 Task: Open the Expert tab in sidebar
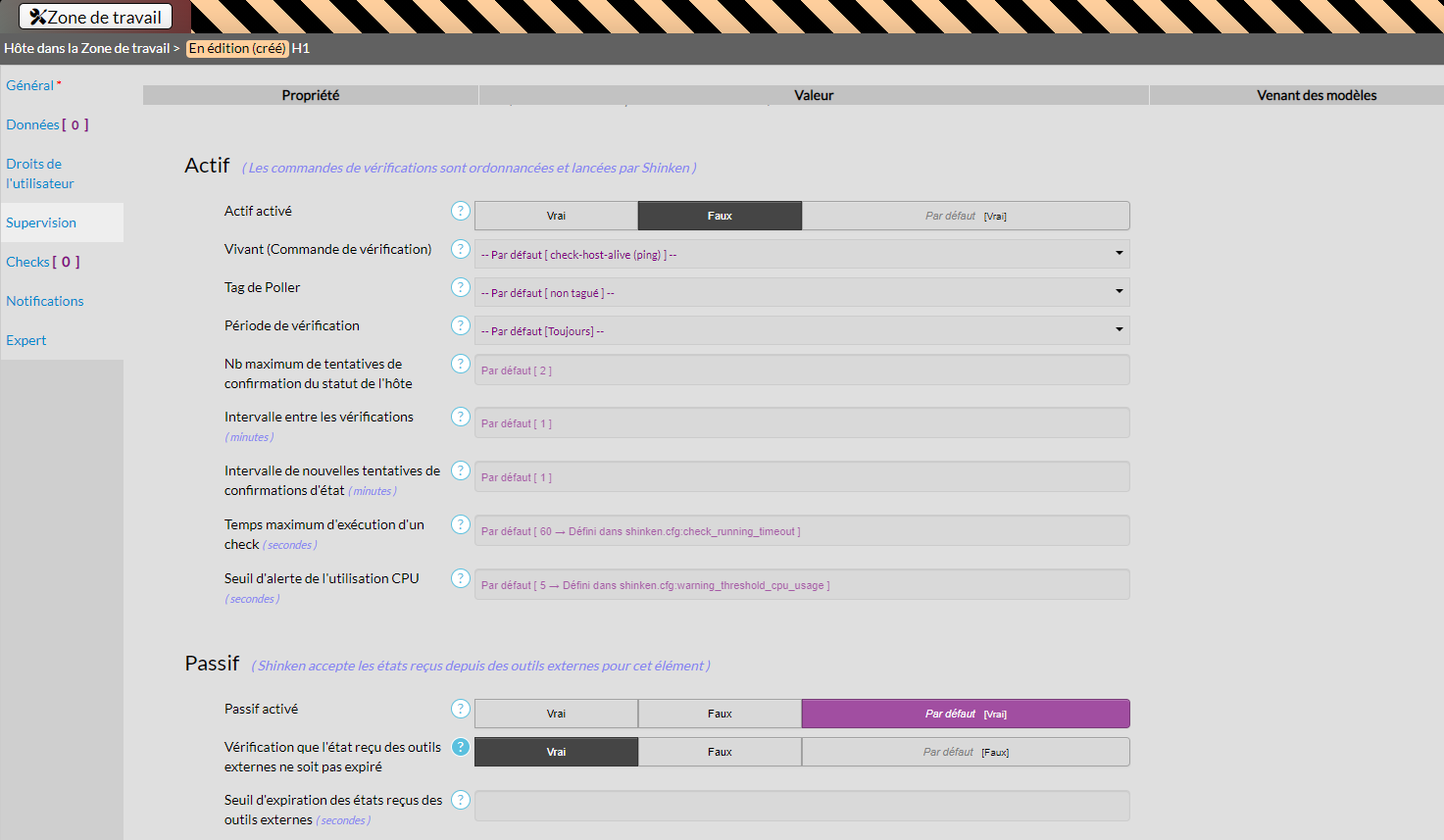[x=26, y=340]
